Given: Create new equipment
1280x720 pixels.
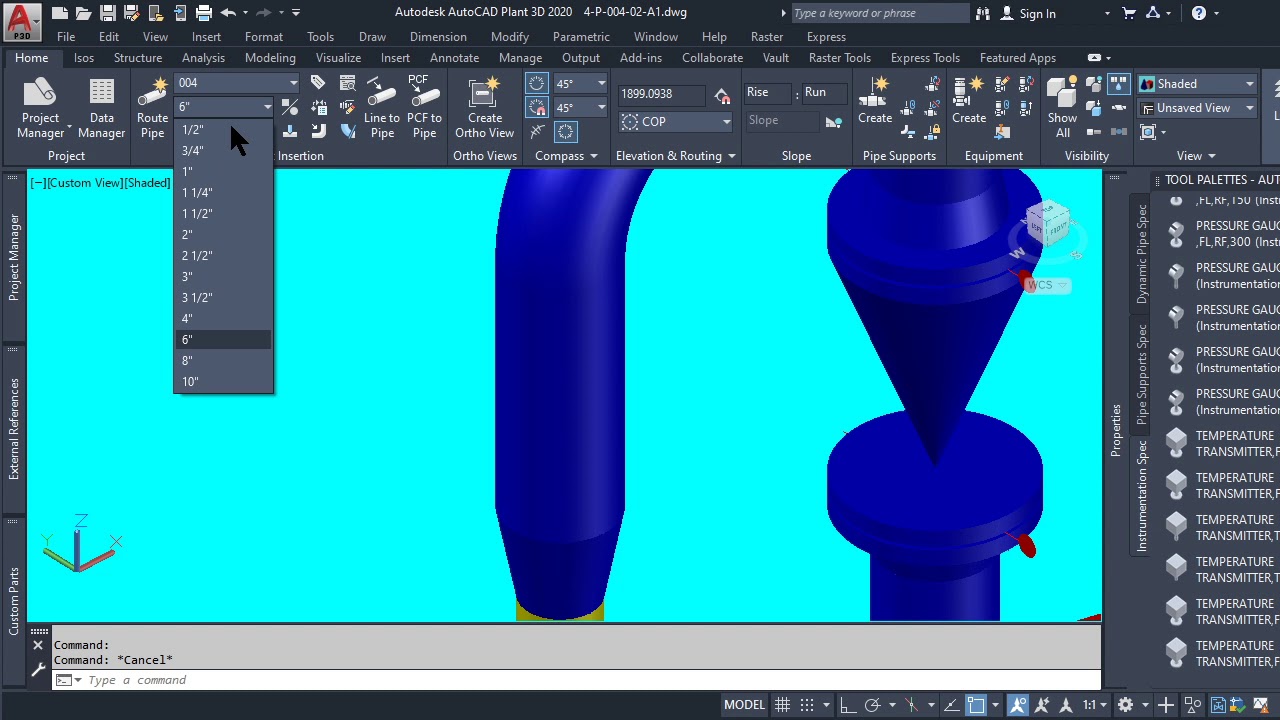Looking at the screenshot, I should point(969,100).
